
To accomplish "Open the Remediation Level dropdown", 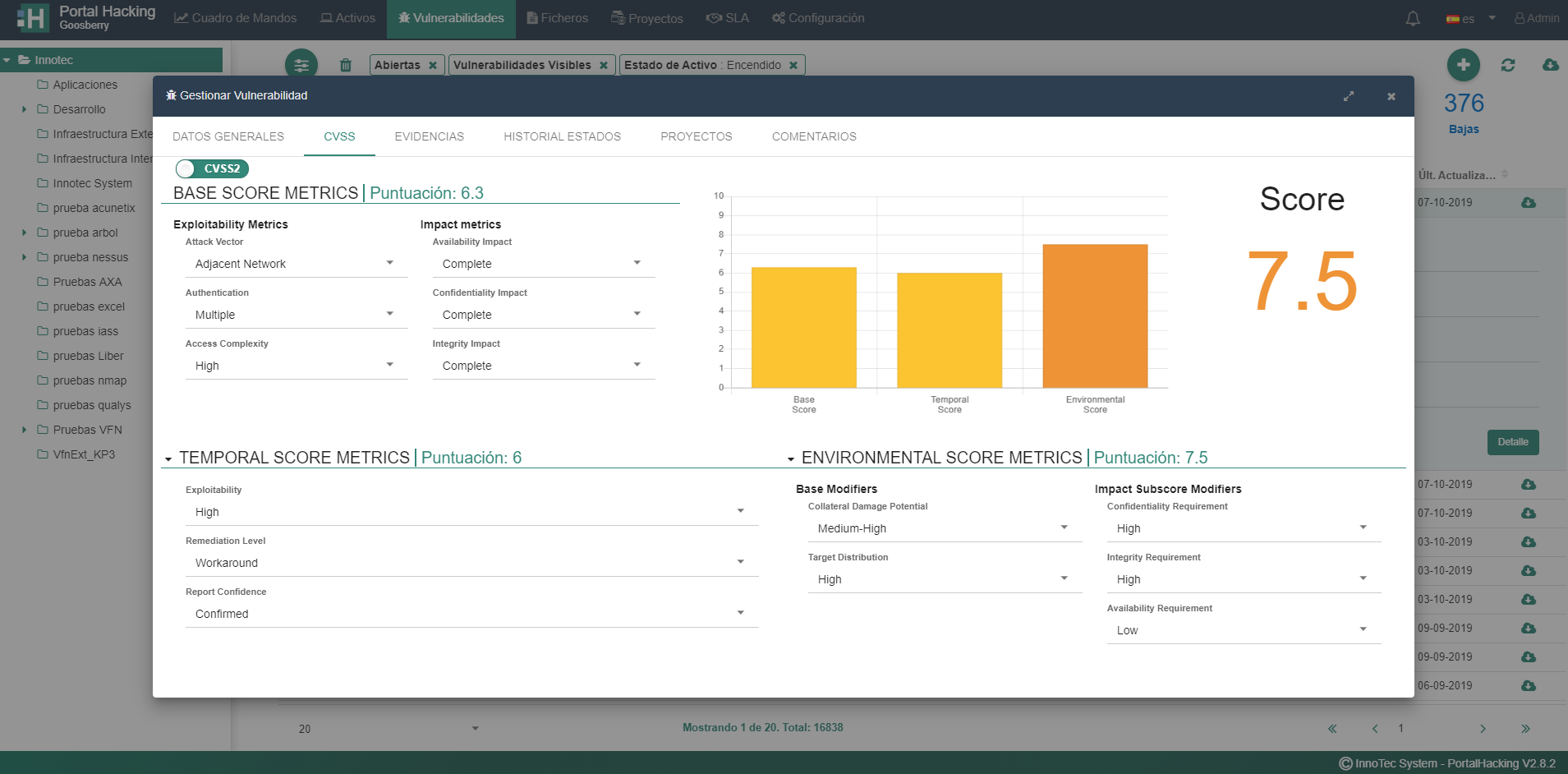I will [x=471, y=563].
